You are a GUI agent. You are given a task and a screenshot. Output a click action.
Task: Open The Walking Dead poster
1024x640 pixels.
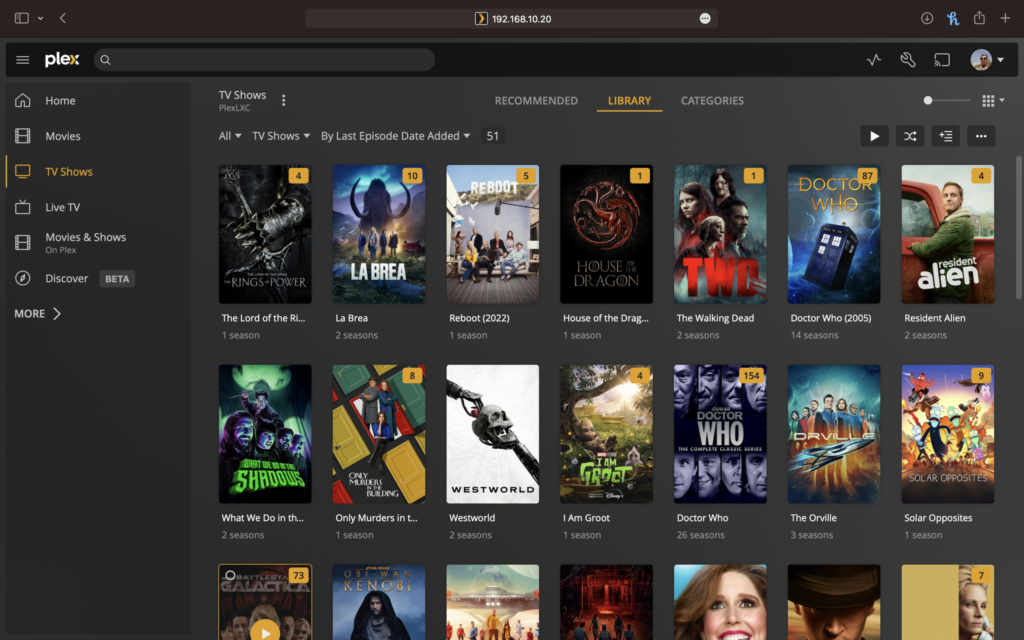720,234
